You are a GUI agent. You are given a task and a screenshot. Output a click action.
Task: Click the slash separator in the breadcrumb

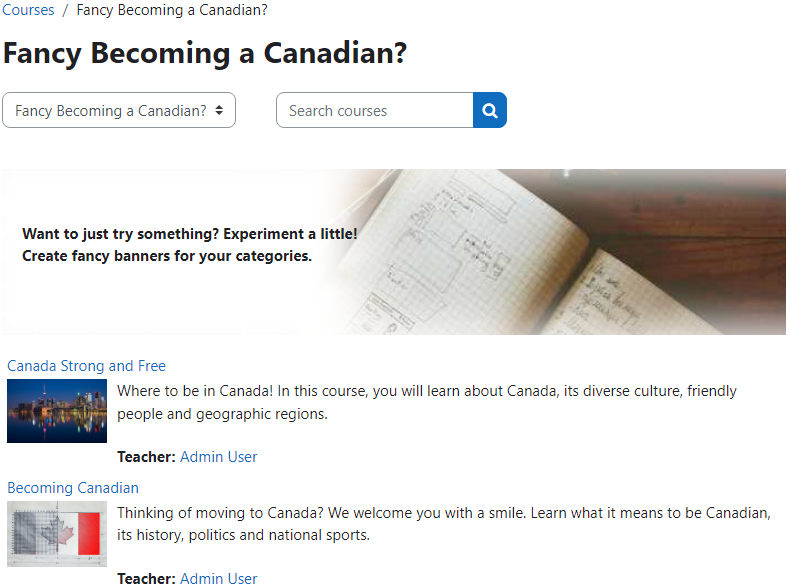65,10
